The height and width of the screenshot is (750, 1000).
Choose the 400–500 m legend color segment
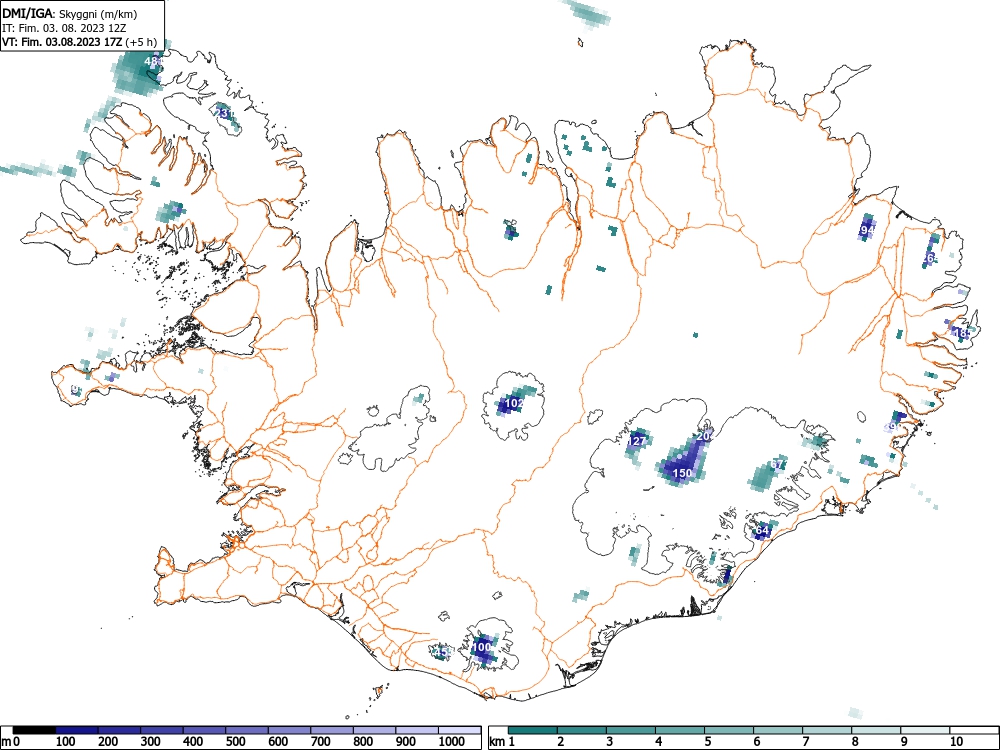click(205, 730)
